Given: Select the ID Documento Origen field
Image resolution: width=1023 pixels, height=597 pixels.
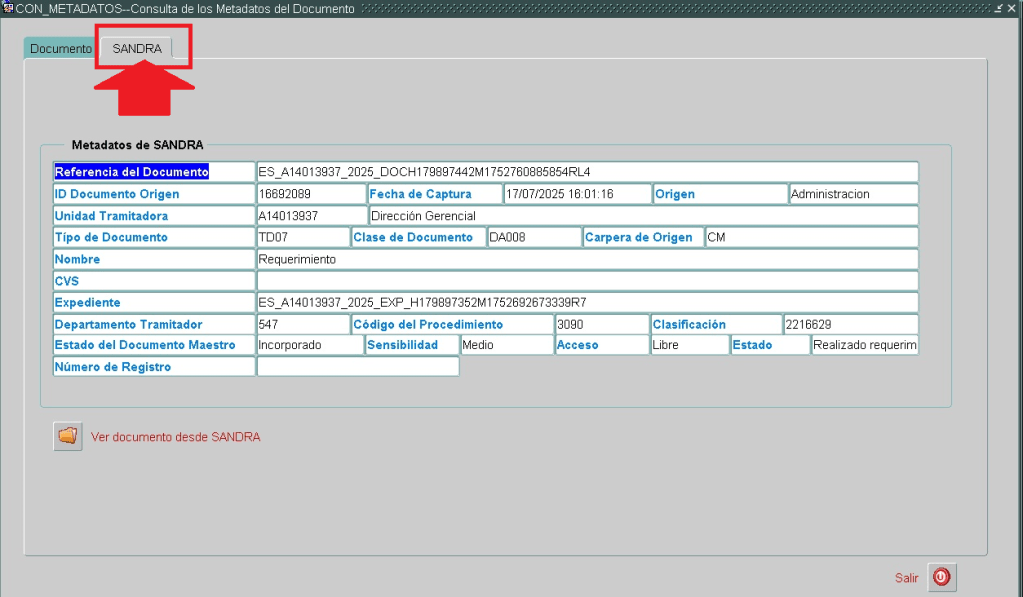Looking at the screenshot, I should 310,194.
